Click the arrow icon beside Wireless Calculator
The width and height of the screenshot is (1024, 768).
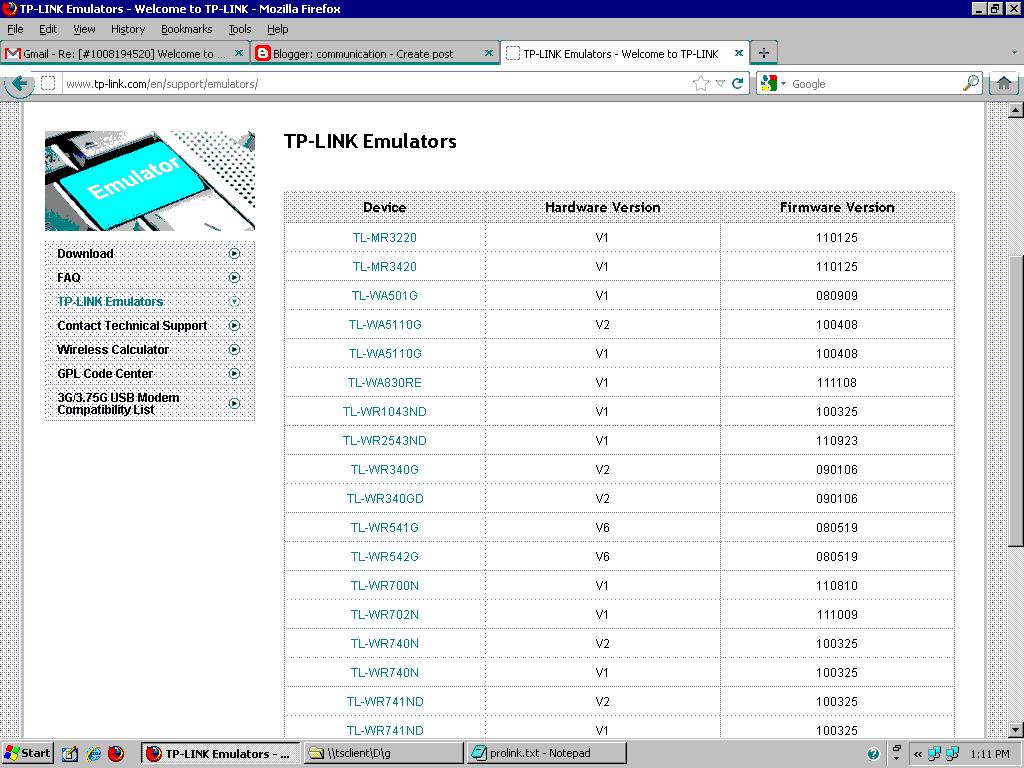click(234, 349)
